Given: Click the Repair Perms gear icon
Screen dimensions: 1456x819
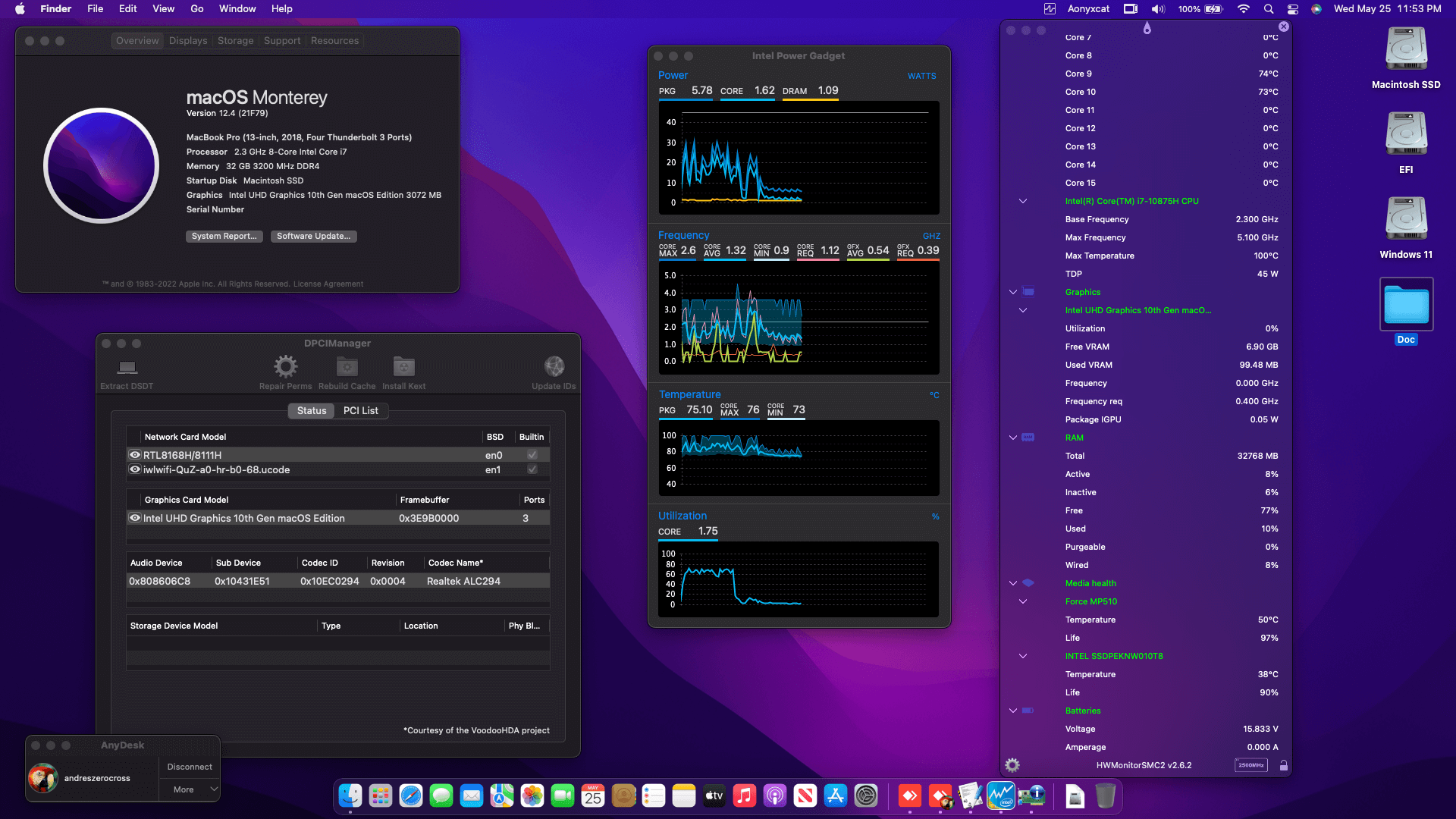Looking at the screenshot, I should 285,367.
